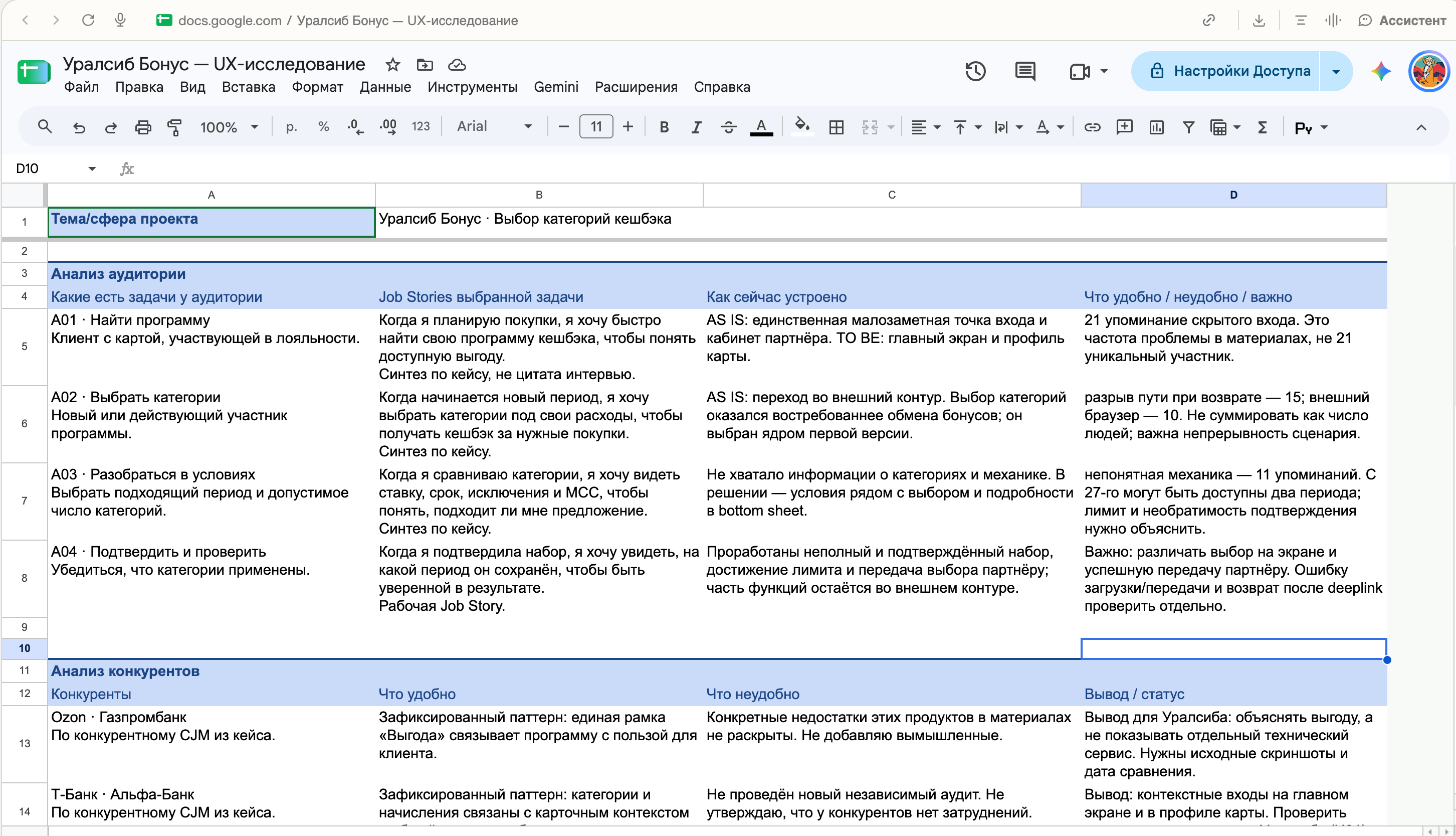Redo the last action
1456x836 pixels.
point(111,127)
